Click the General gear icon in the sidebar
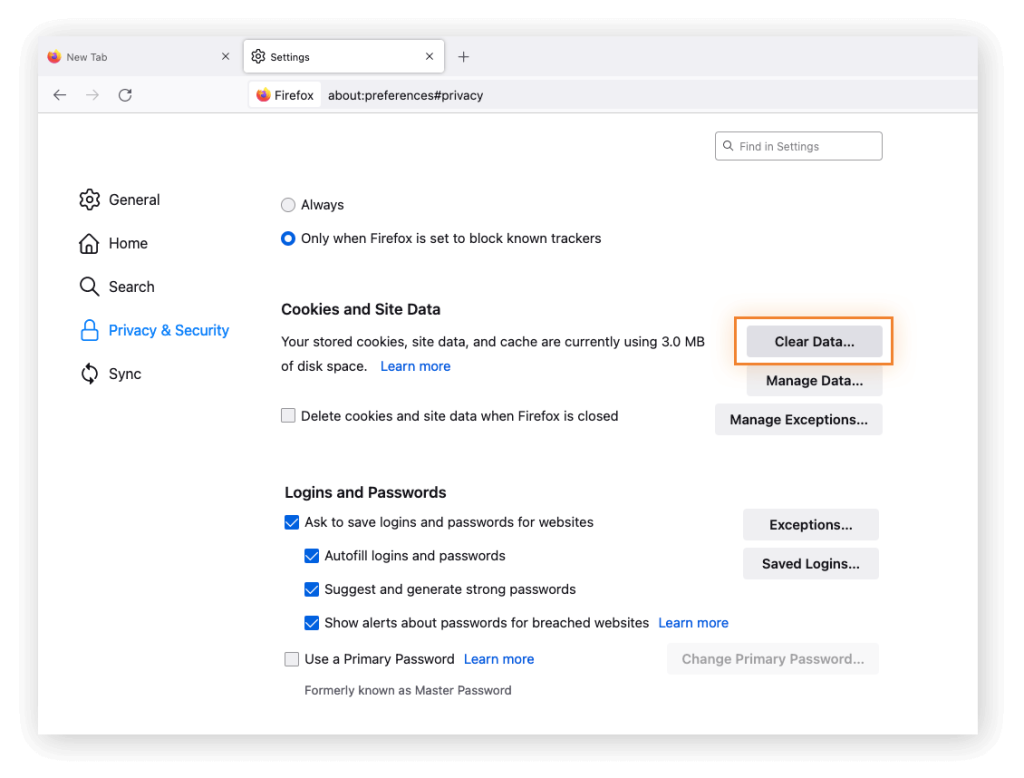The height and width of the screenshot is (778, 1024). (x=89, y=200)
